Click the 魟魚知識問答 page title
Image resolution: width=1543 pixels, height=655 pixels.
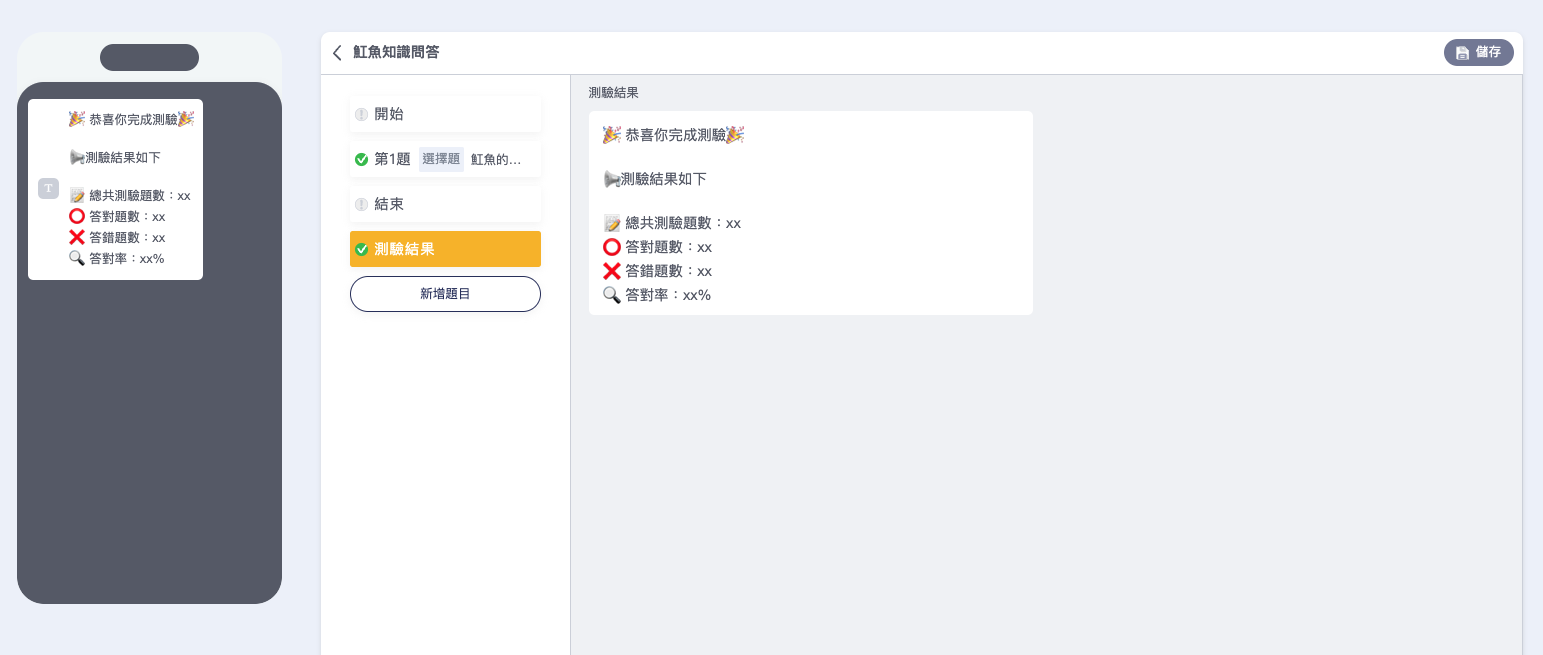coord(396,53)
